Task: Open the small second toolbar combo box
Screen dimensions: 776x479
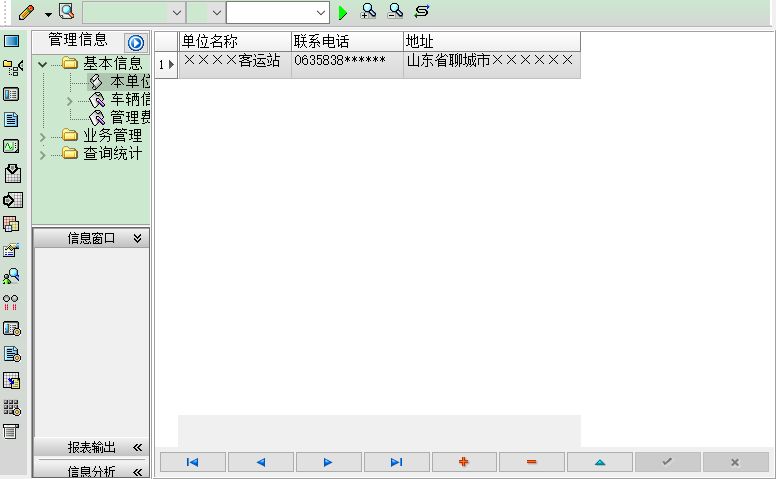Action: [x=205, y=13]
